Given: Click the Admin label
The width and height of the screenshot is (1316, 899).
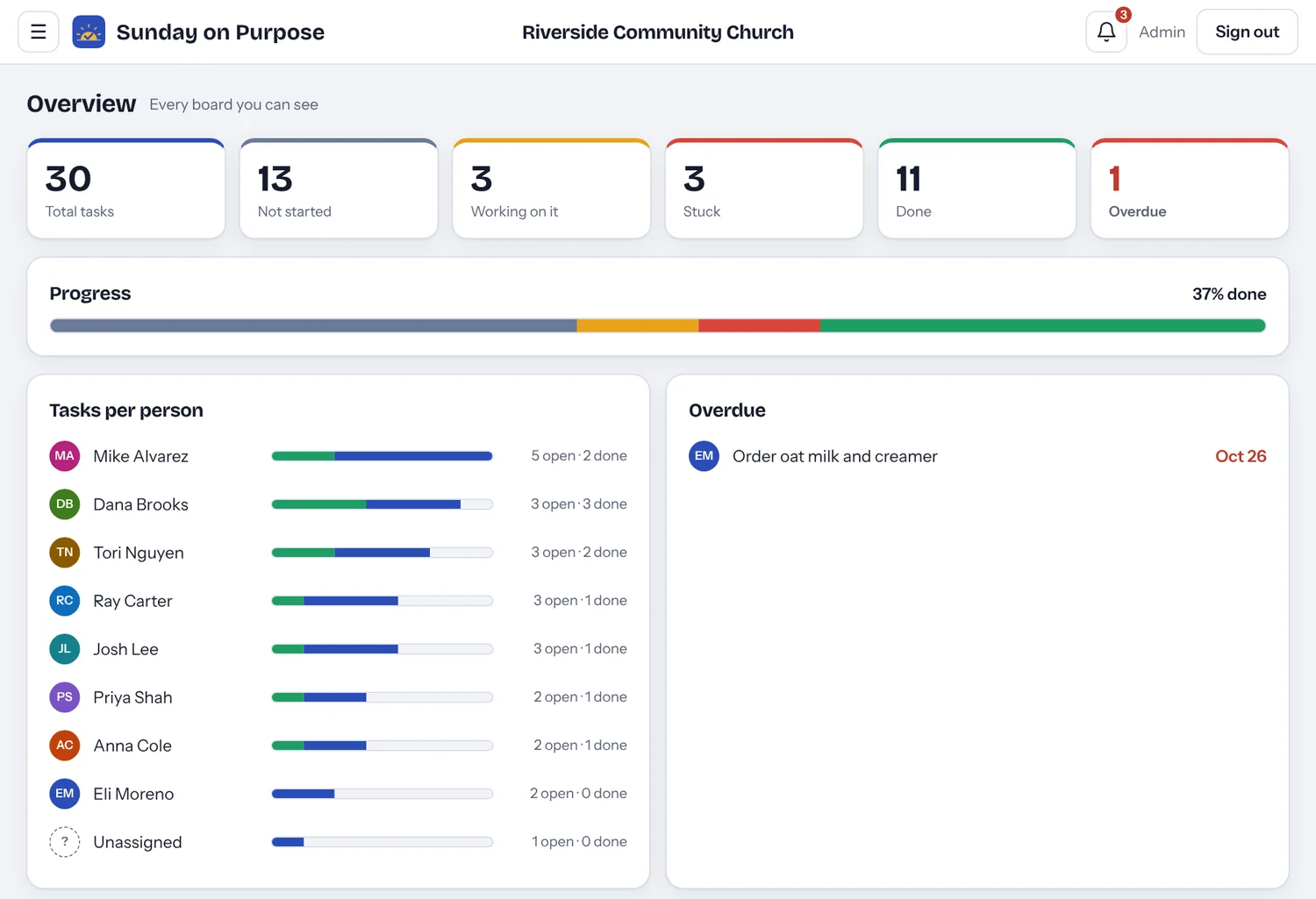Looking at the screenshot, I should [1162, 32].
